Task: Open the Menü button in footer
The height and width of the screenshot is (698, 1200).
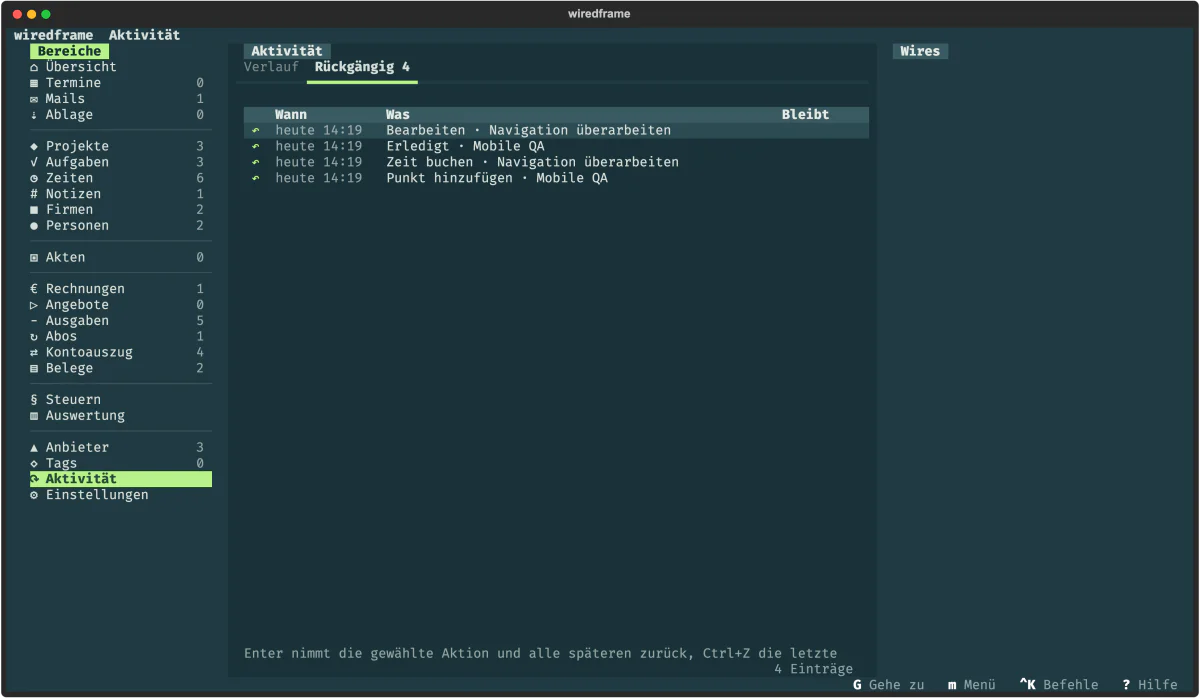Action: (x=971, y=685)
